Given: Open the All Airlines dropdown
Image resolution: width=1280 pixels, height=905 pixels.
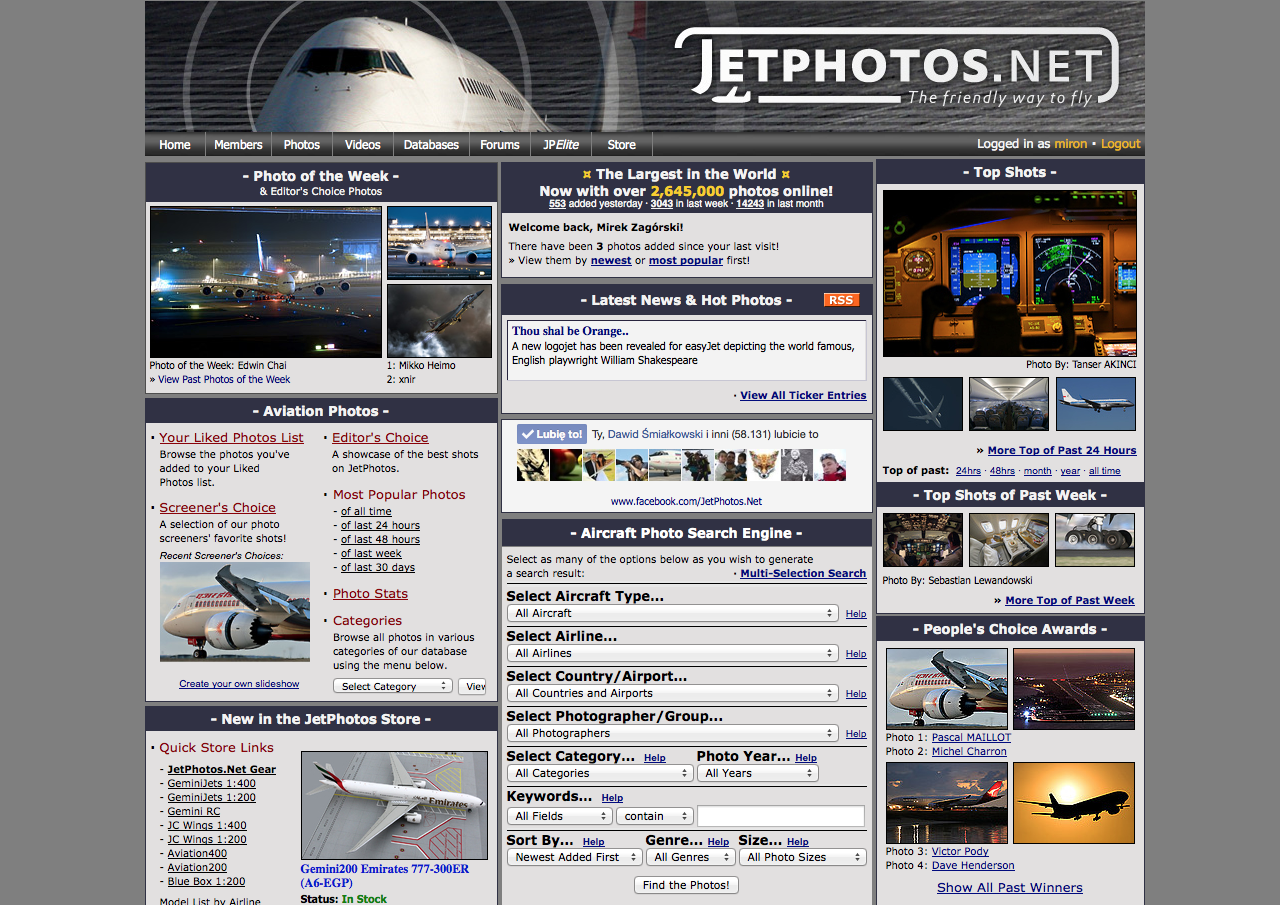Looking at the screenshot, I should coord(673,653).
